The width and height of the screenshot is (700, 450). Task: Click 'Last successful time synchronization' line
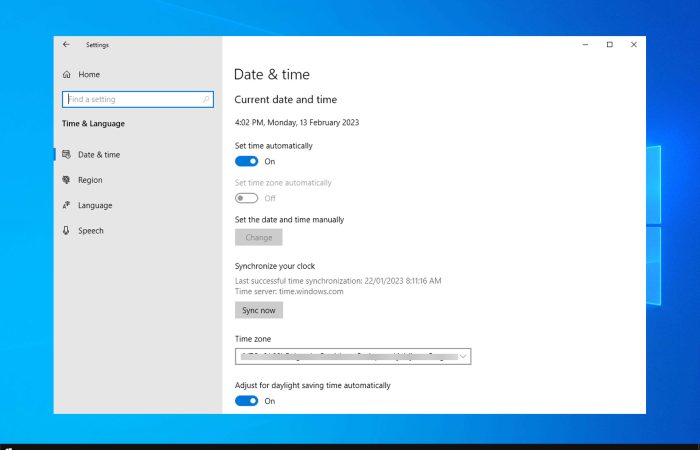tap(338, 281)
